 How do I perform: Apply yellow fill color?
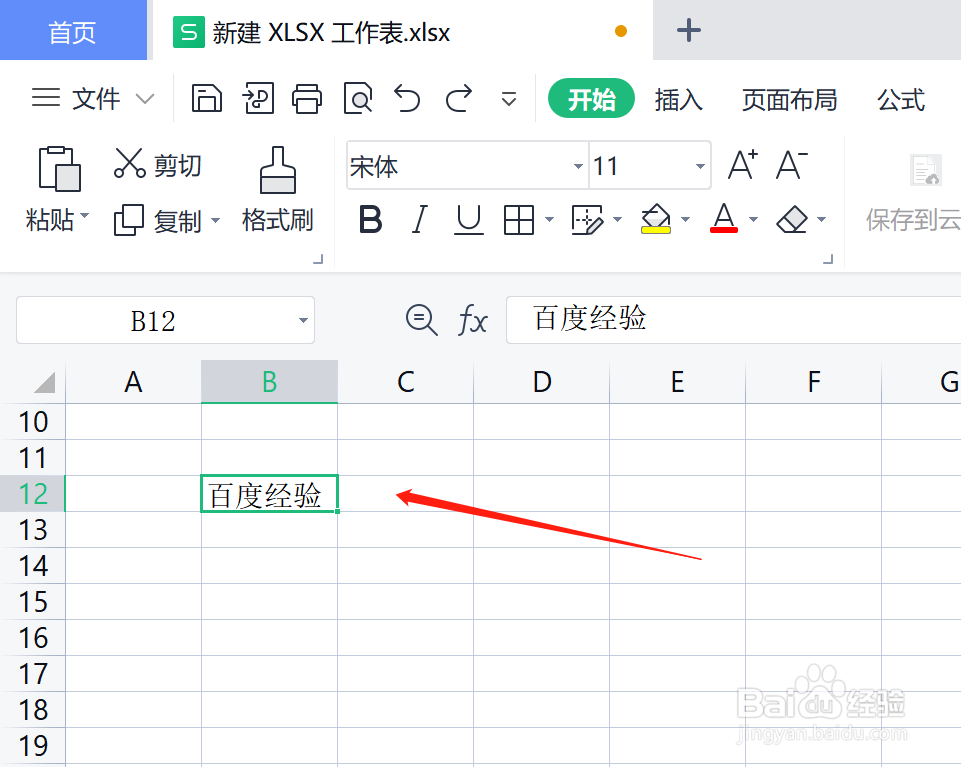[656, 219]
